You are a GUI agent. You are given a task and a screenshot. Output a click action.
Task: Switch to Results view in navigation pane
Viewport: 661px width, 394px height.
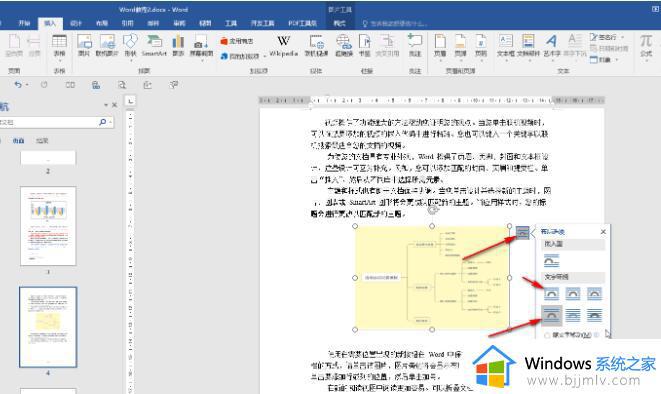click(42, 141)
